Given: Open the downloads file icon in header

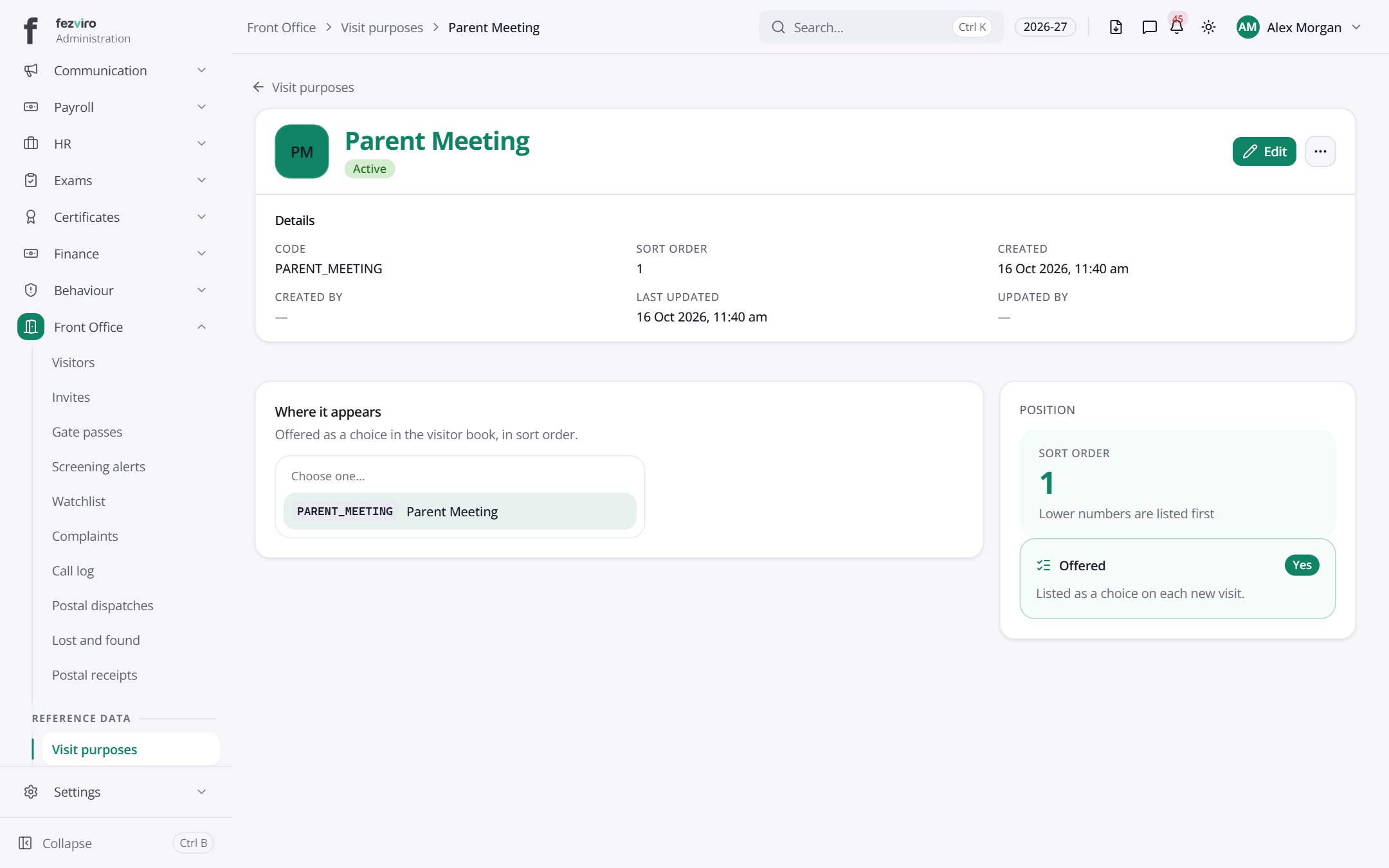Looking at the screenshot, I should 1116,27.
